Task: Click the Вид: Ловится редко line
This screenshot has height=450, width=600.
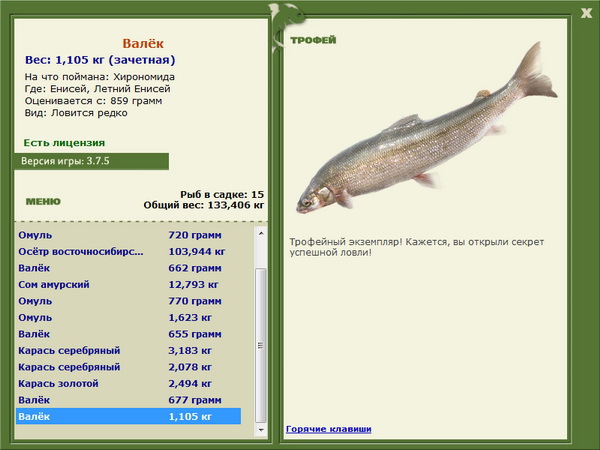Action: click(76, 113)
